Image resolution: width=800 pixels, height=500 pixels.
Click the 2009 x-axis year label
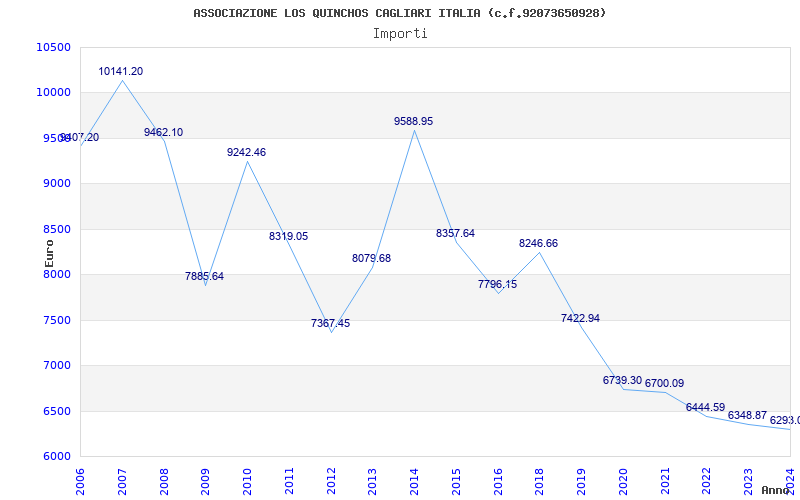click(x=205, y=481)
